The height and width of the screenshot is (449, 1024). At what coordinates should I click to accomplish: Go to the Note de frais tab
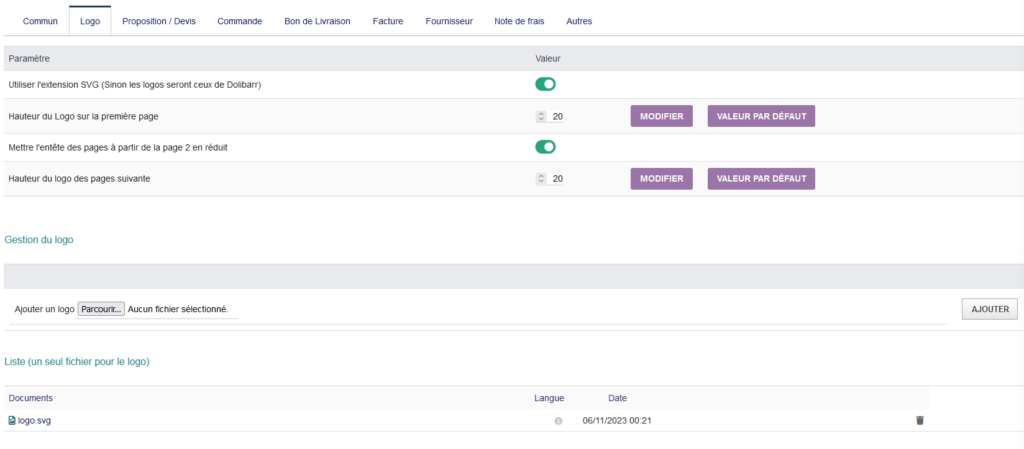pos(519,21)
